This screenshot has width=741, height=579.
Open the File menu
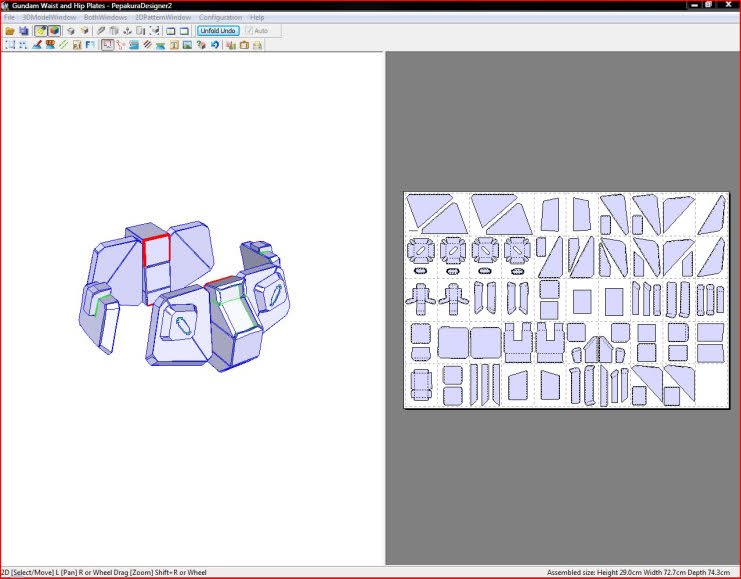[9, 17]
